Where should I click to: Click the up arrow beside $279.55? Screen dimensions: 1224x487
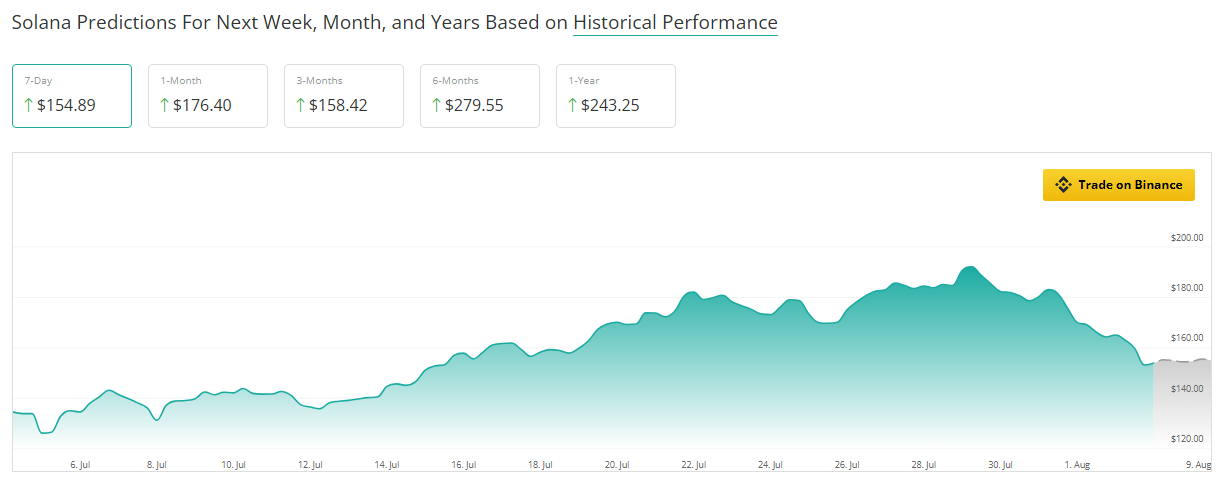pyautogui.click(x=437, y=105)
